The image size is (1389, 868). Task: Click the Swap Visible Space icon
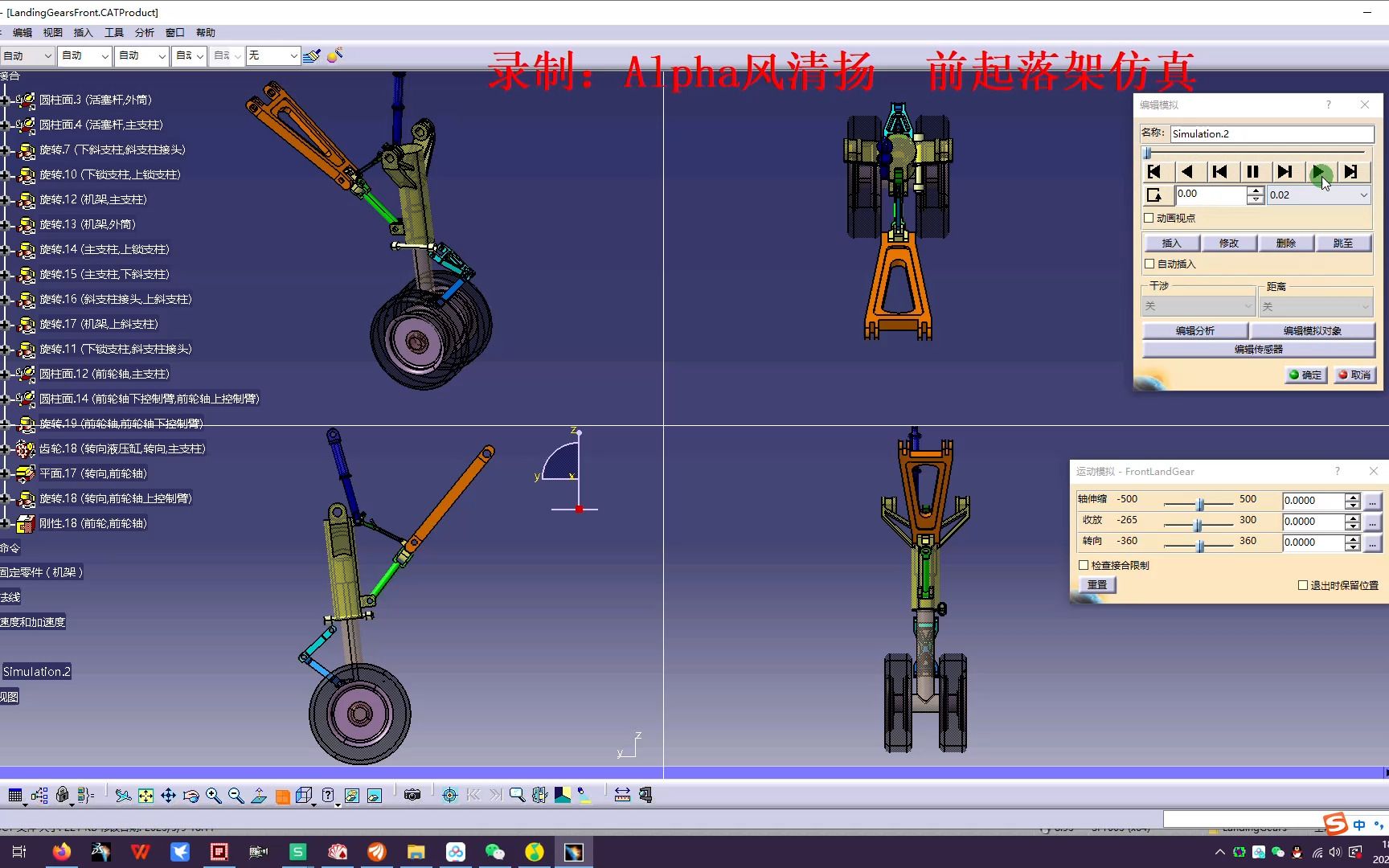click(374, 796)
